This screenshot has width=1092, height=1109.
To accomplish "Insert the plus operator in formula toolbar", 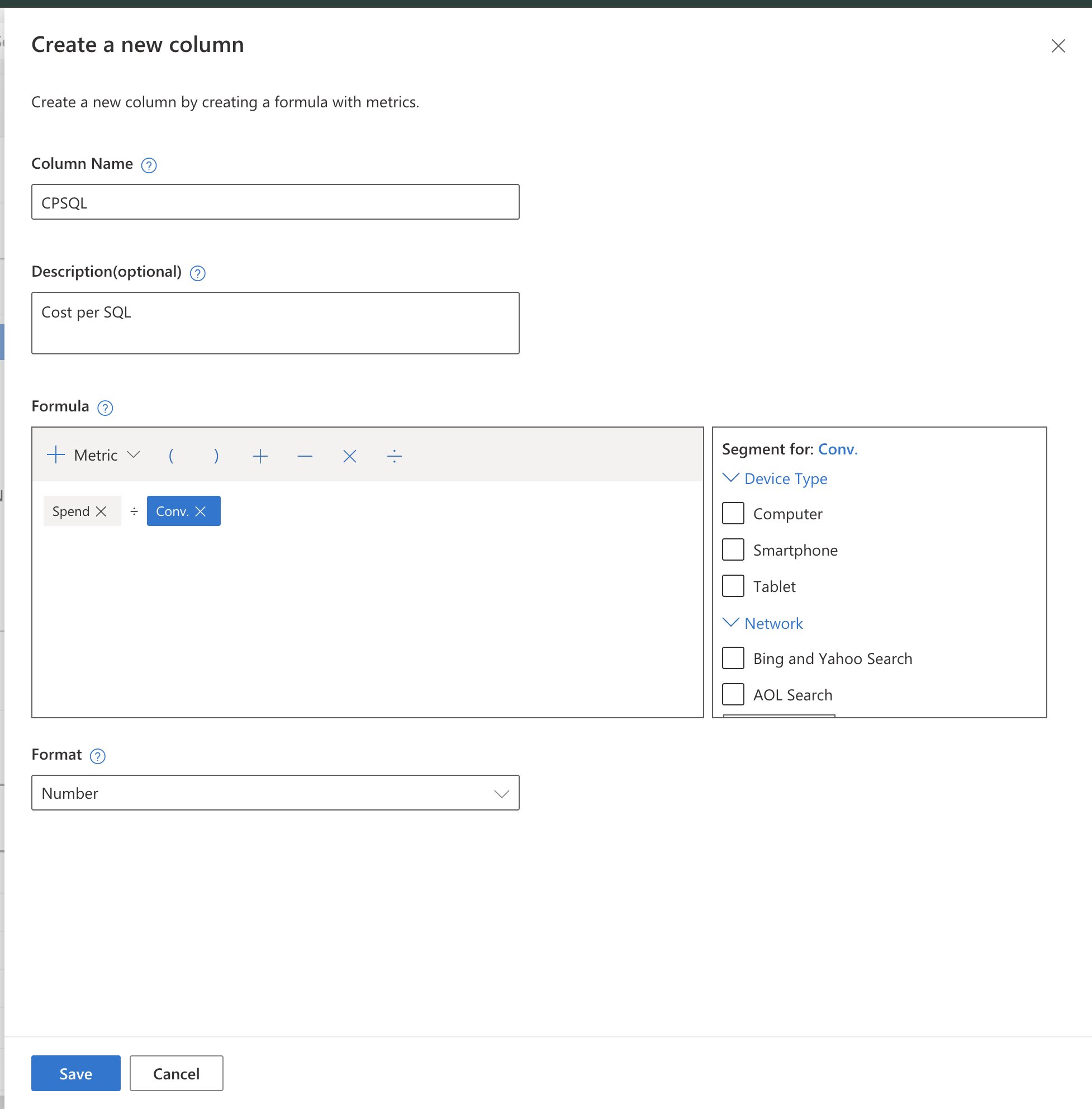I will click(260, 456).
